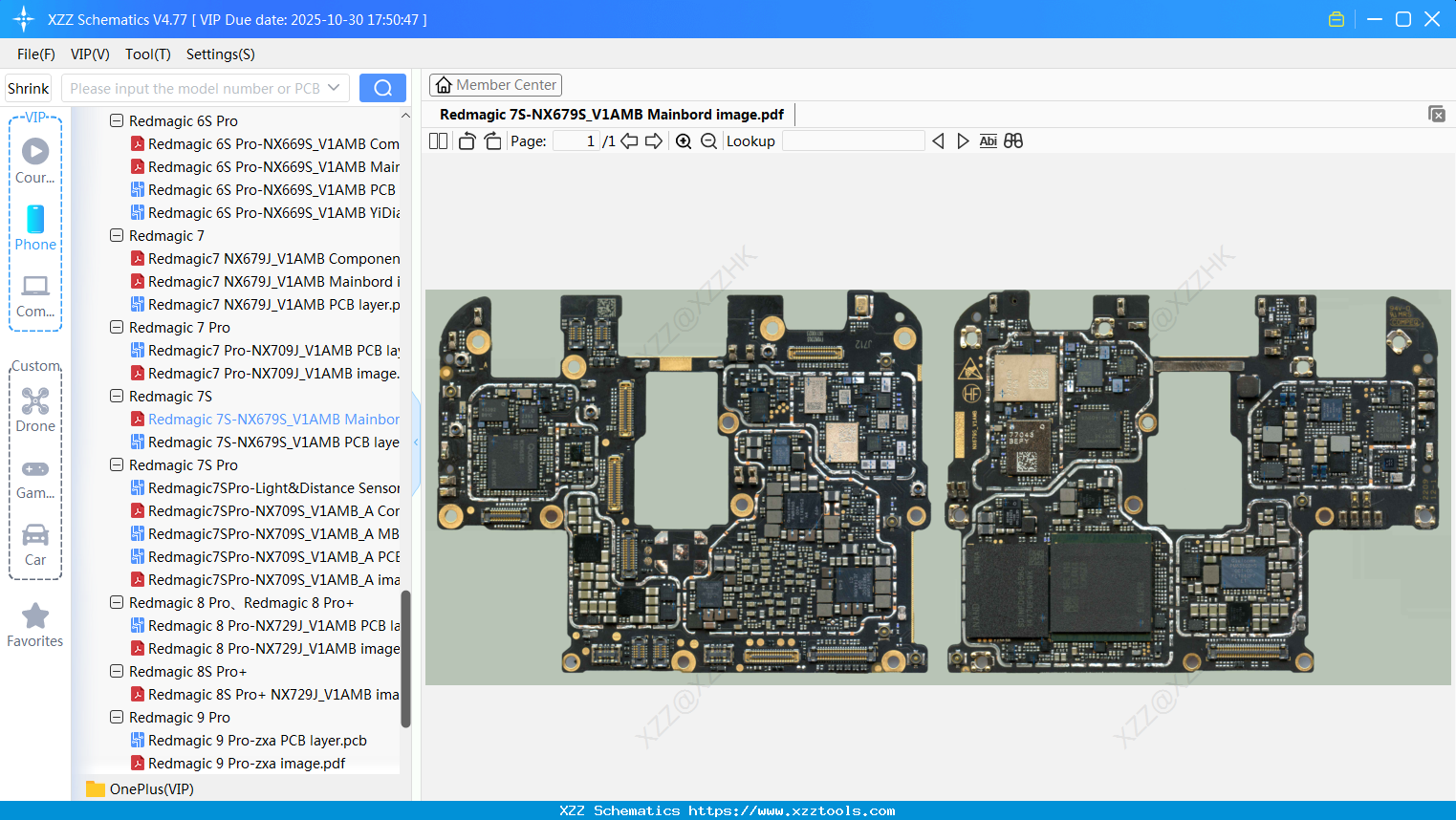
Task: Zoom in on the mainboard image
Action: coord(684,140)
